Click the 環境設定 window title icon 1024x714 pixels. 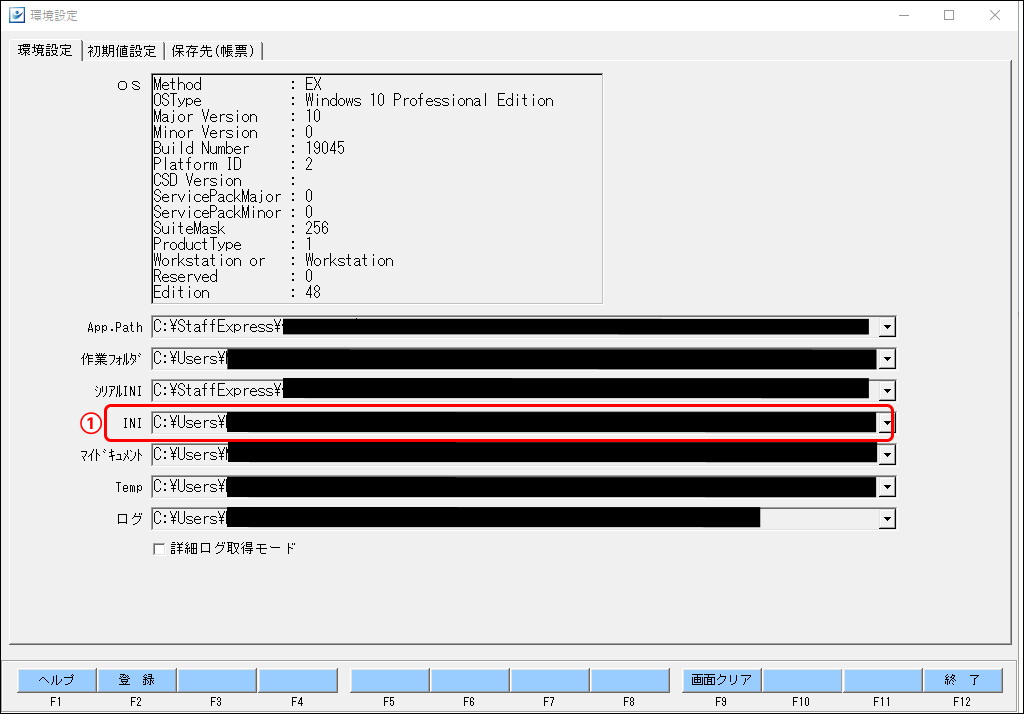click(17, 15)
